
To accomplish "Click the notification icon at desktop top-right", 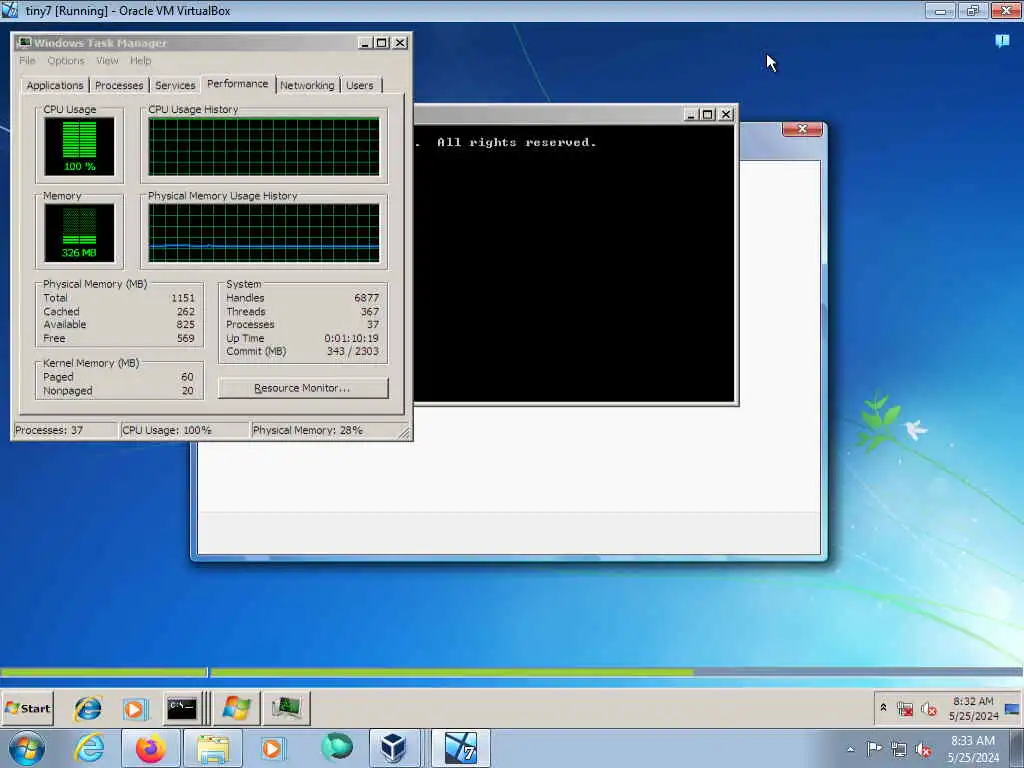I will (1002, 41).
